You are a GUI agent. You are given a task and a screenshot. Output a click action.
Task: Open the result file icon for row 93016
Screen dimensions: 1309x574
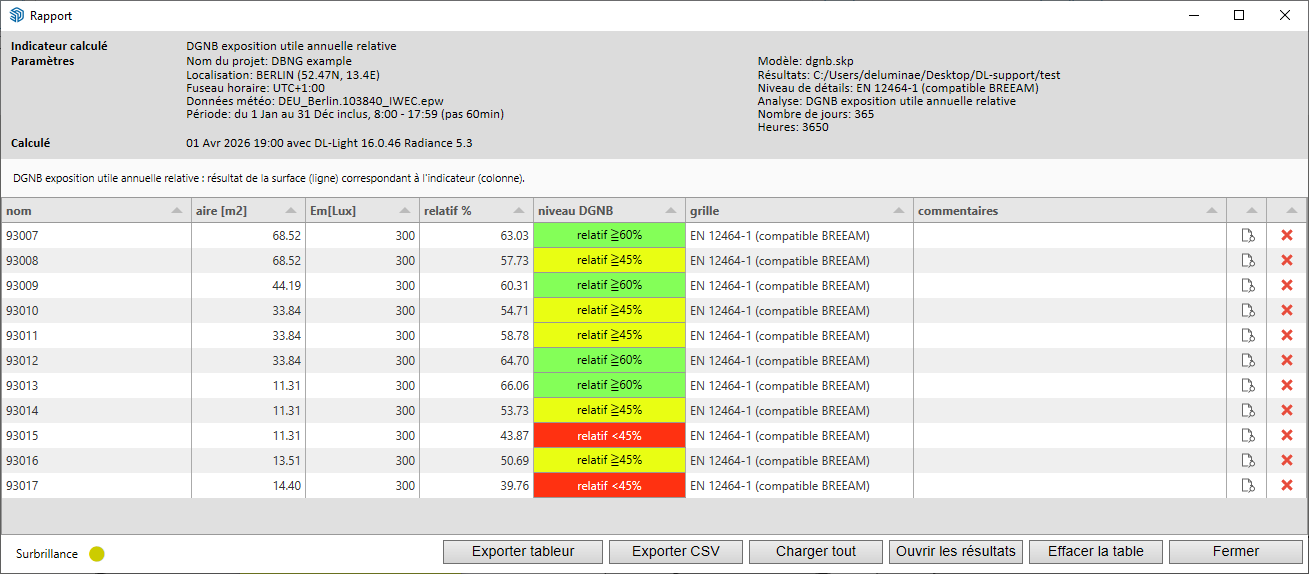1247,461
